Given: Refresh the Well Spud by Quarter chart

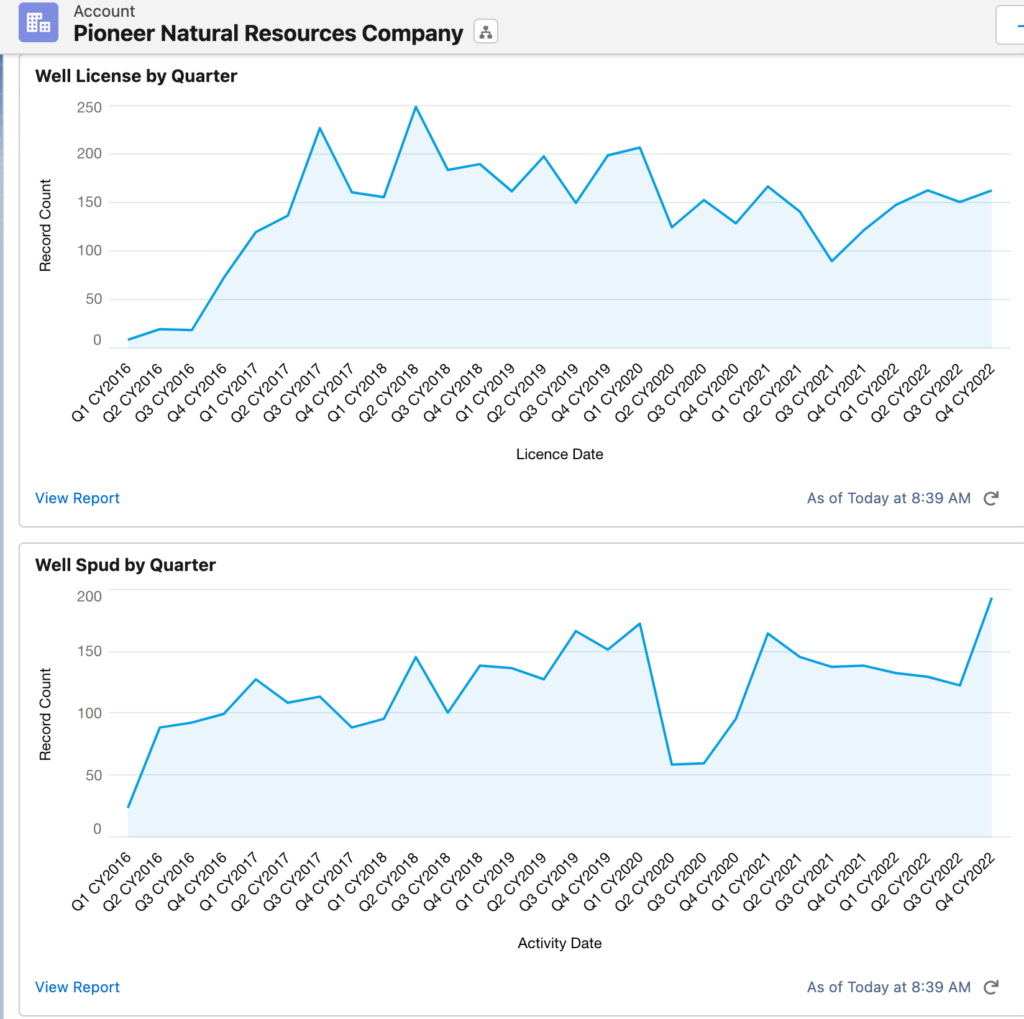Looking at the screenshot, I should pos(991,987).
